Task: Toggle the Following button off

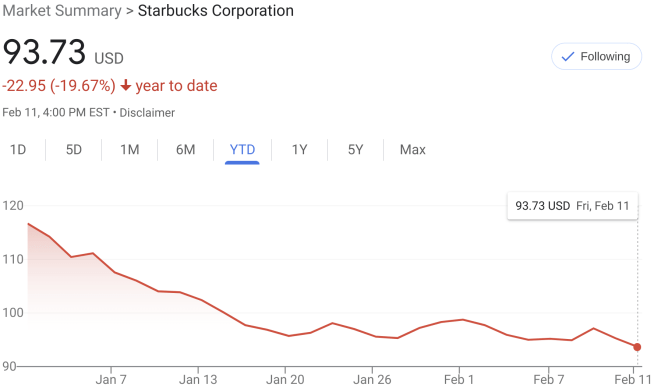Action: coord(596,56)
